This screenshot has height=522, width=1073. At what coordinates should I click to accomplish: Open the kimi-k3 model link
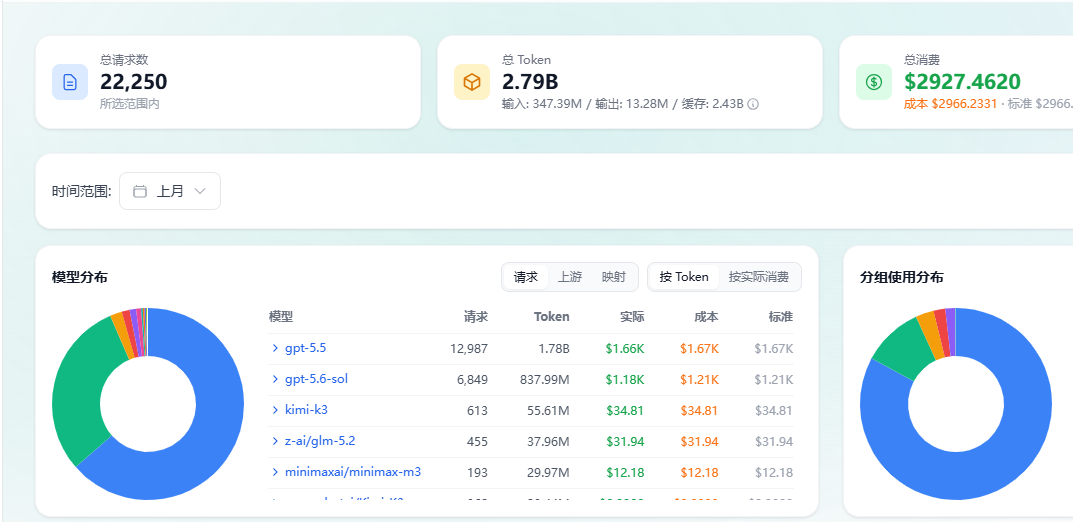305,410
